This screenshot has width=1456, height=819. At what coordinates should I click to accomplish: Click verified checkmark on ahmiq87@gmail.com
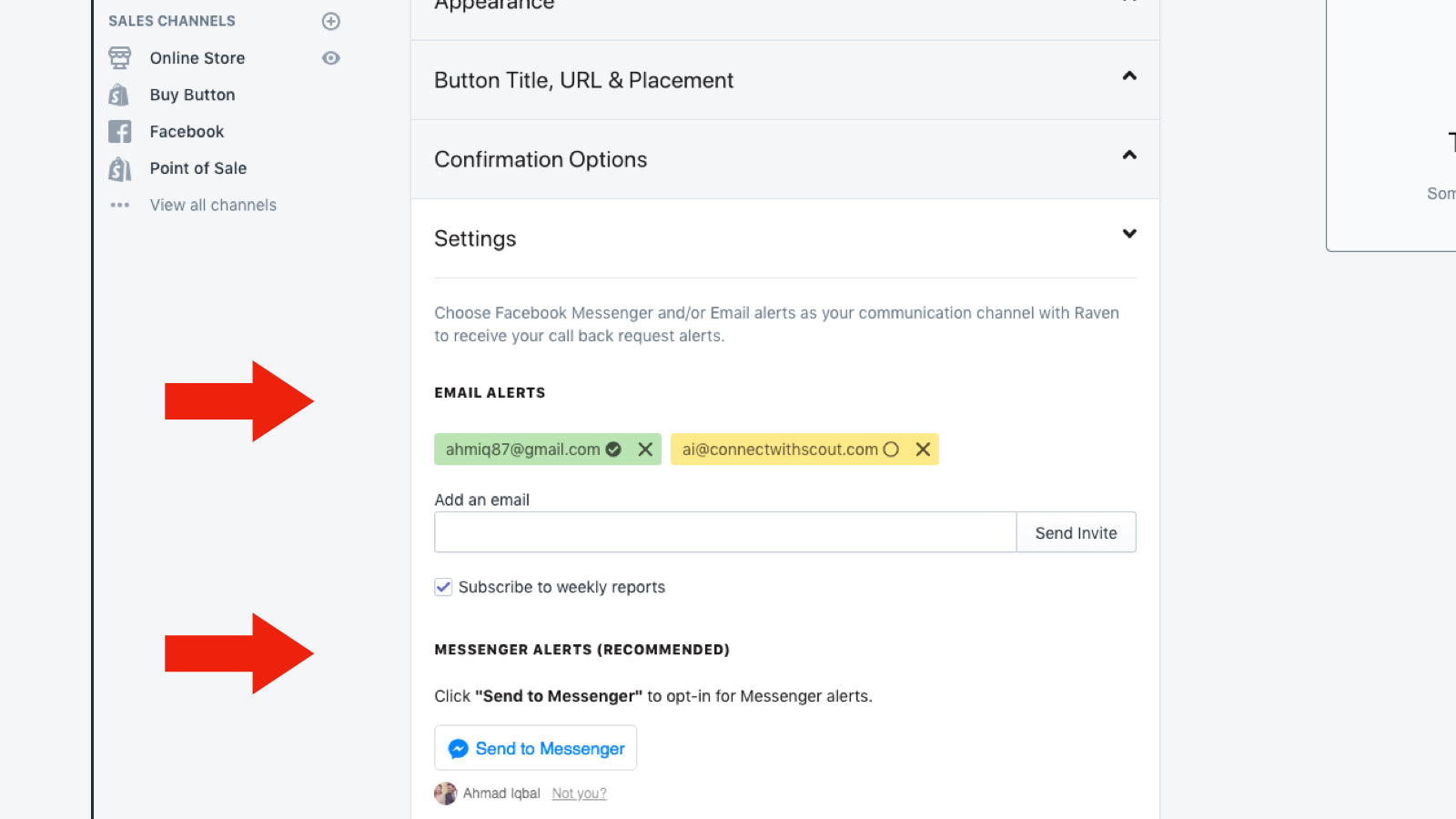point(613,450)
